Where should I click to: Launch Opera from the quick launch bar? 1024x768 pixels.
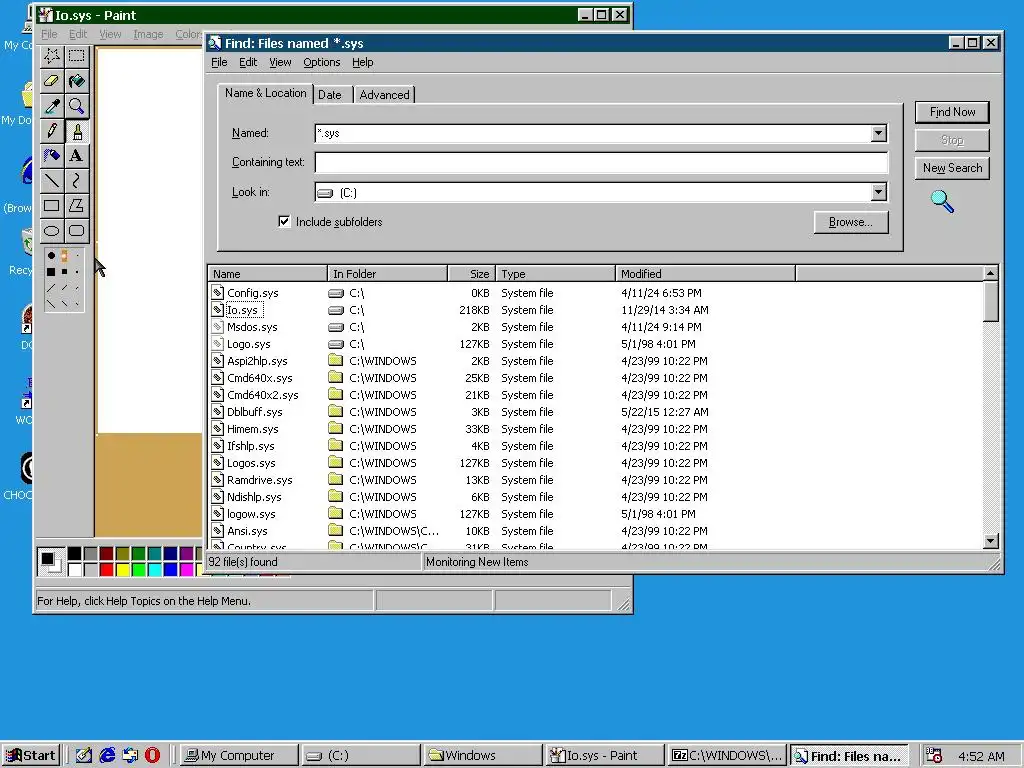click(x=152, y=756)
